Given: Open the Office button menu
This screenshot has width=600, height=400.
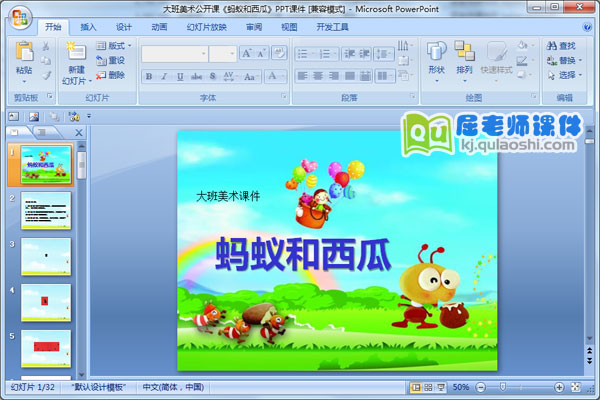Looking at the screenshot, I should [x=20, y=17].
